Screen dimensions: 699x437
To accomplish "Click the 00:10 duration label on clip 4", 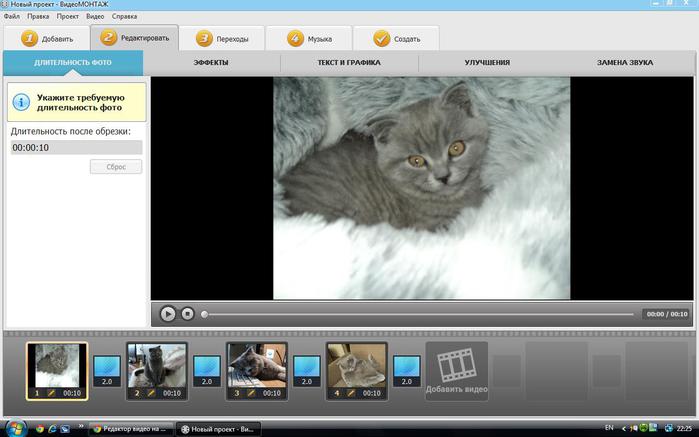I will point(371,393).
